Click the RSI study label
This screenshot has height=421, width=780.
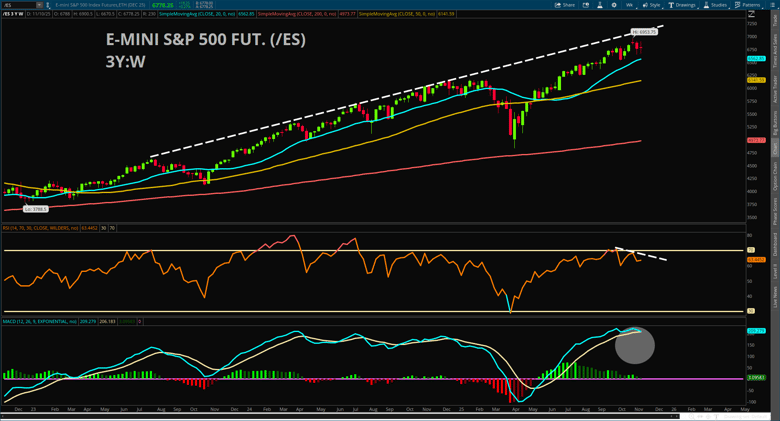point(40,228)
